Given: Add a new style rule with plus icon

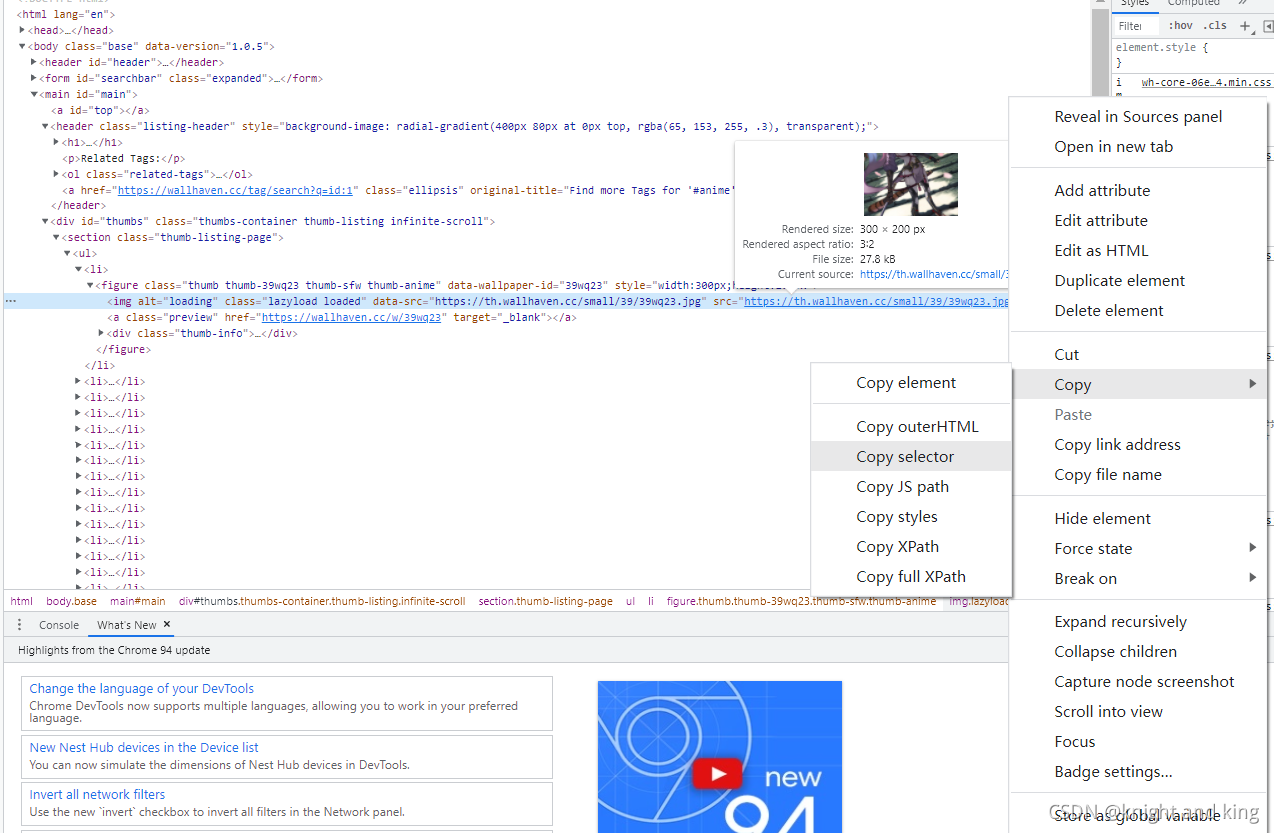Looking at the screenshot, I should (x=1245, y=26).
